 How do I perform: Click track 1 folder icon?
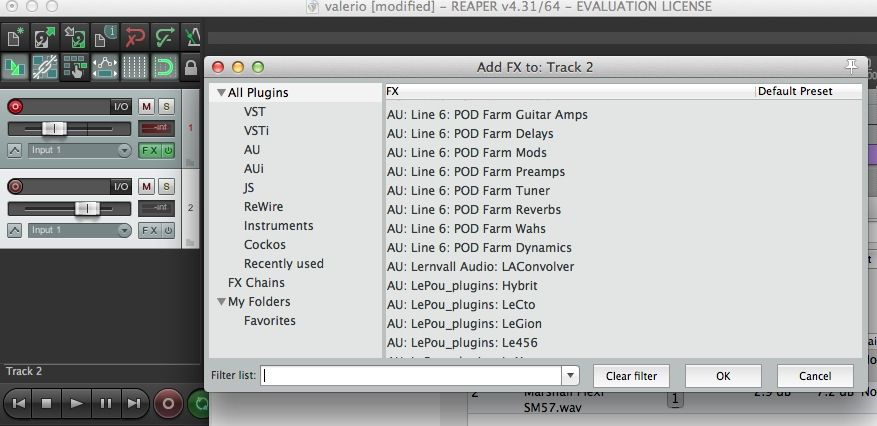pyautogui.click(x=190, y=163)
